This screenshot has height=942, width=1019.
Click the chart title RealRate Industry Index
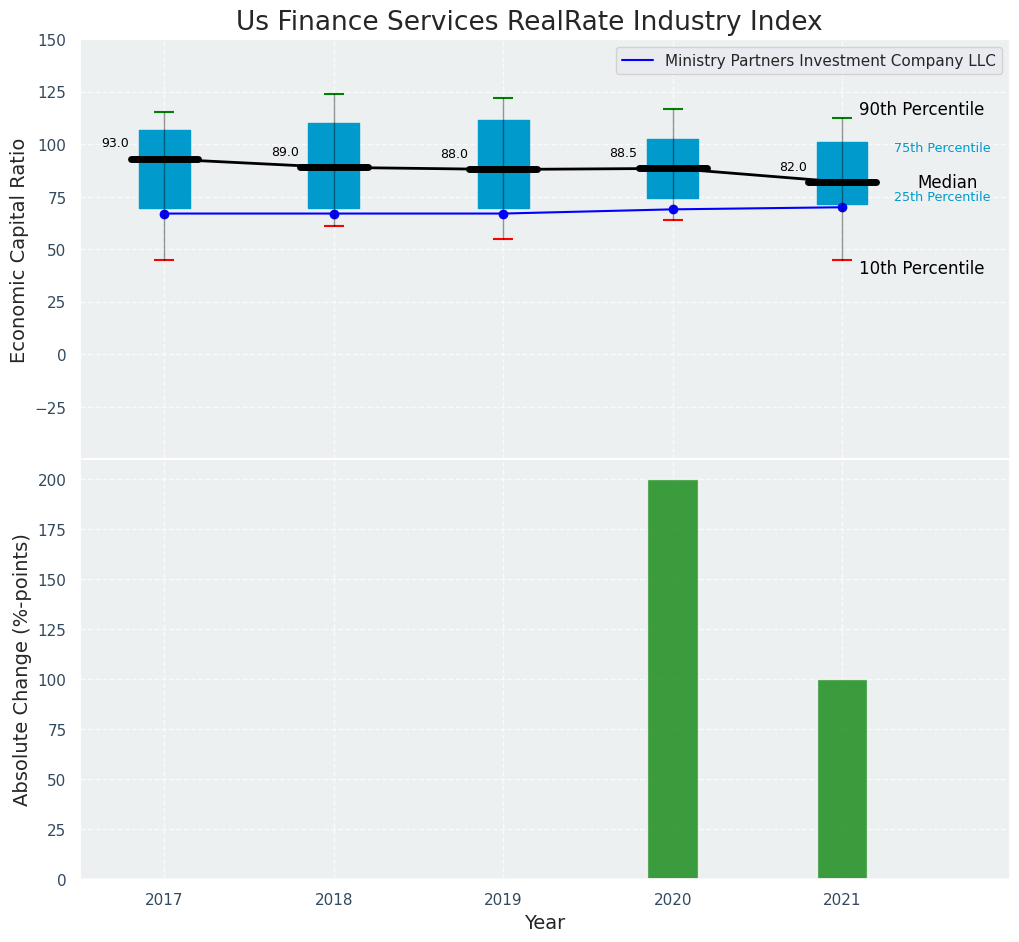click(x=529, y=22)
